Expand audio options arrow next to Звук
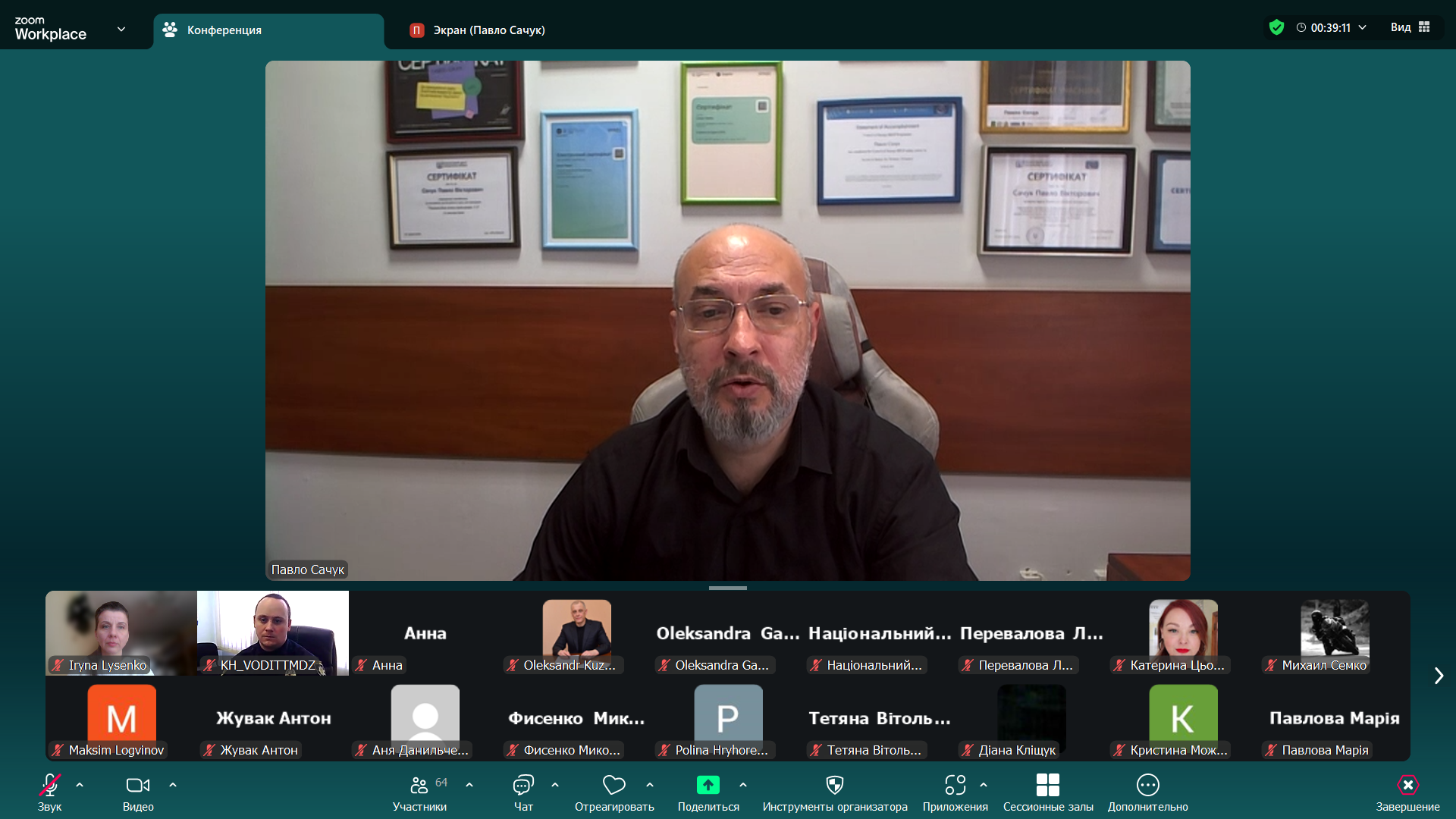This screenshot has height=819, width=1456. [80, 785]
